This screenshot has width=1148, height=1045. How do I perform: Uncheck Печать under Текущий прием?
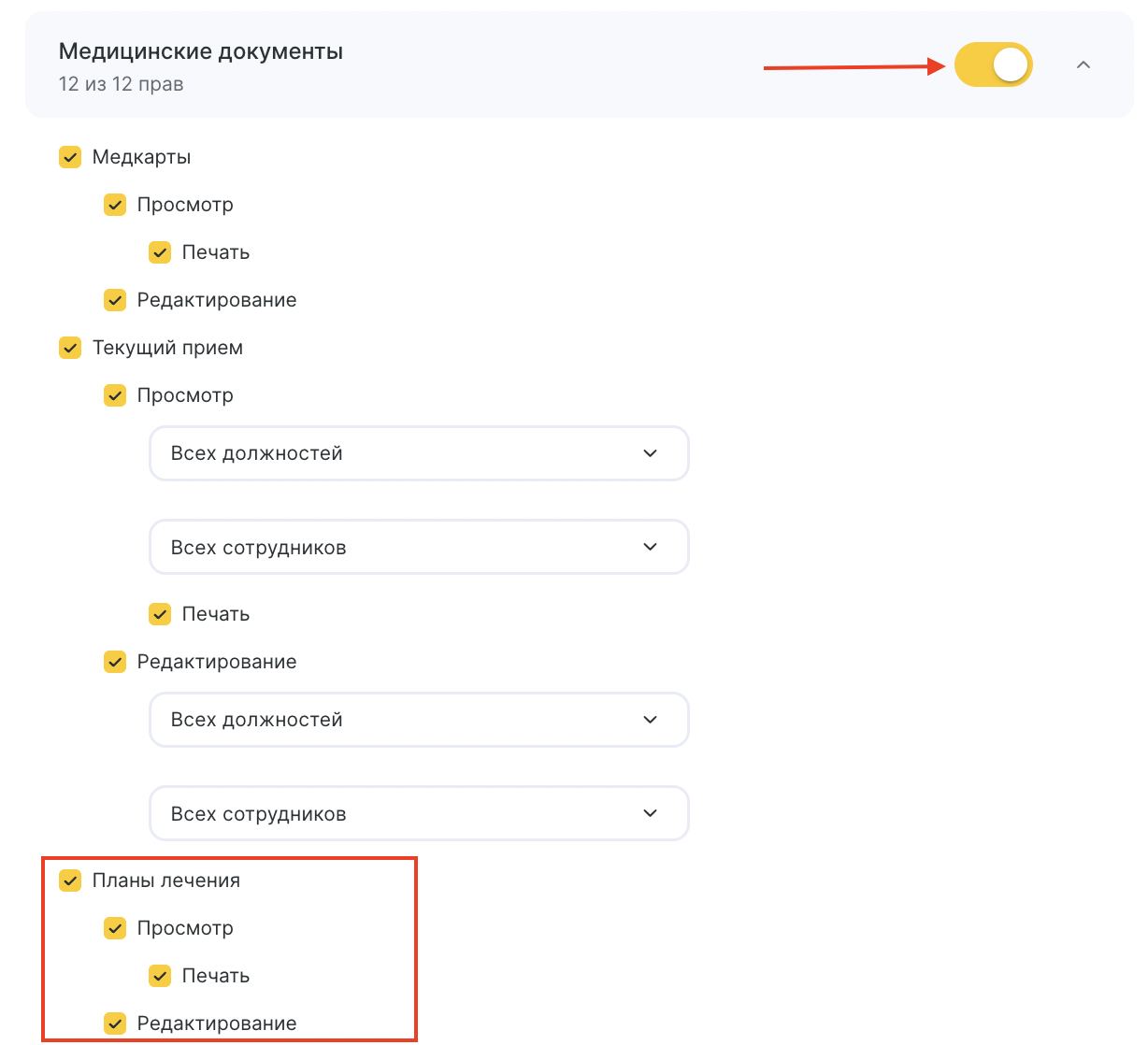tap(160, 614)
